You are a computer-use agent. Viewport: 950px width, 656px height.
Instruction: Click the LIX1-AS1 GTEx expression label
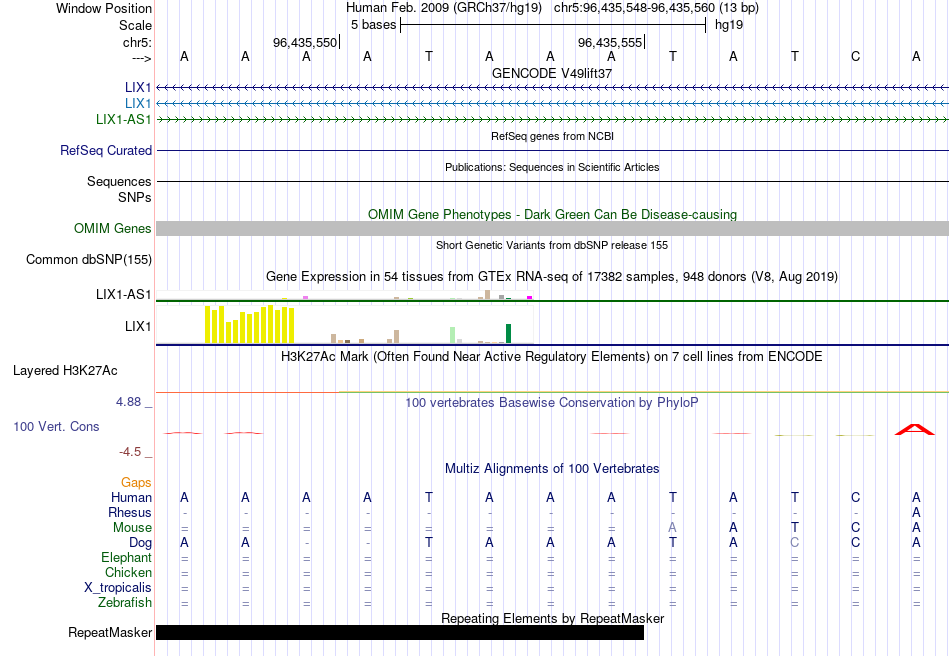(x=124, y=294)
